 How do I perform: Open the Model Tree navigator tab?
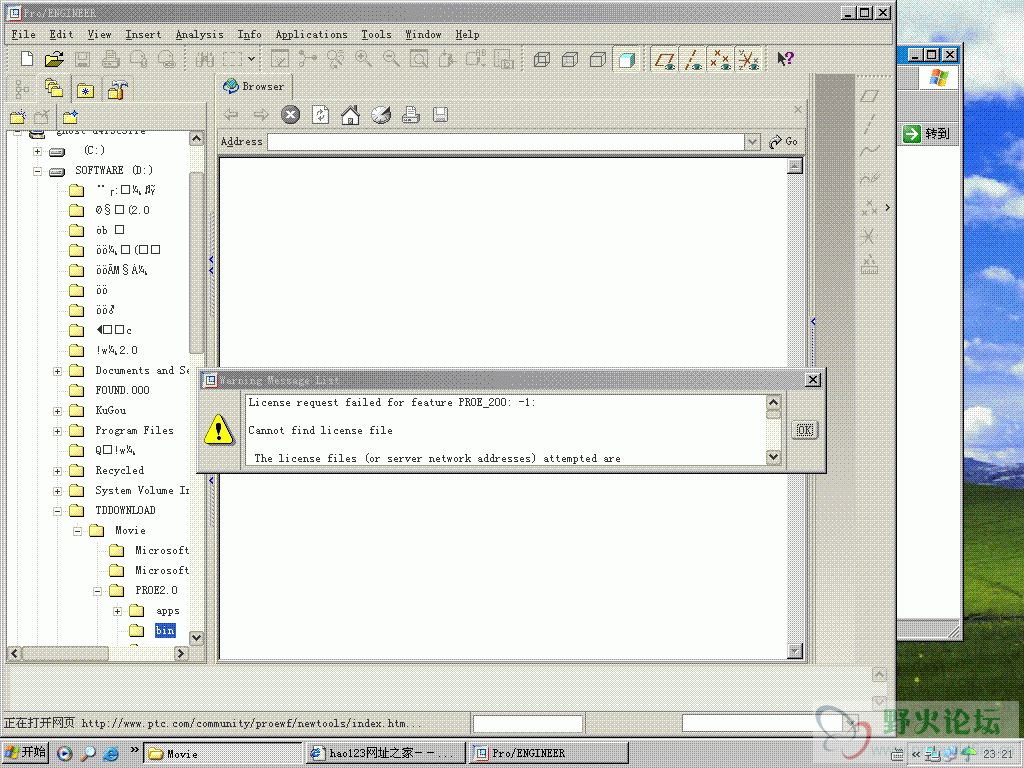click(x=23, y=88)
